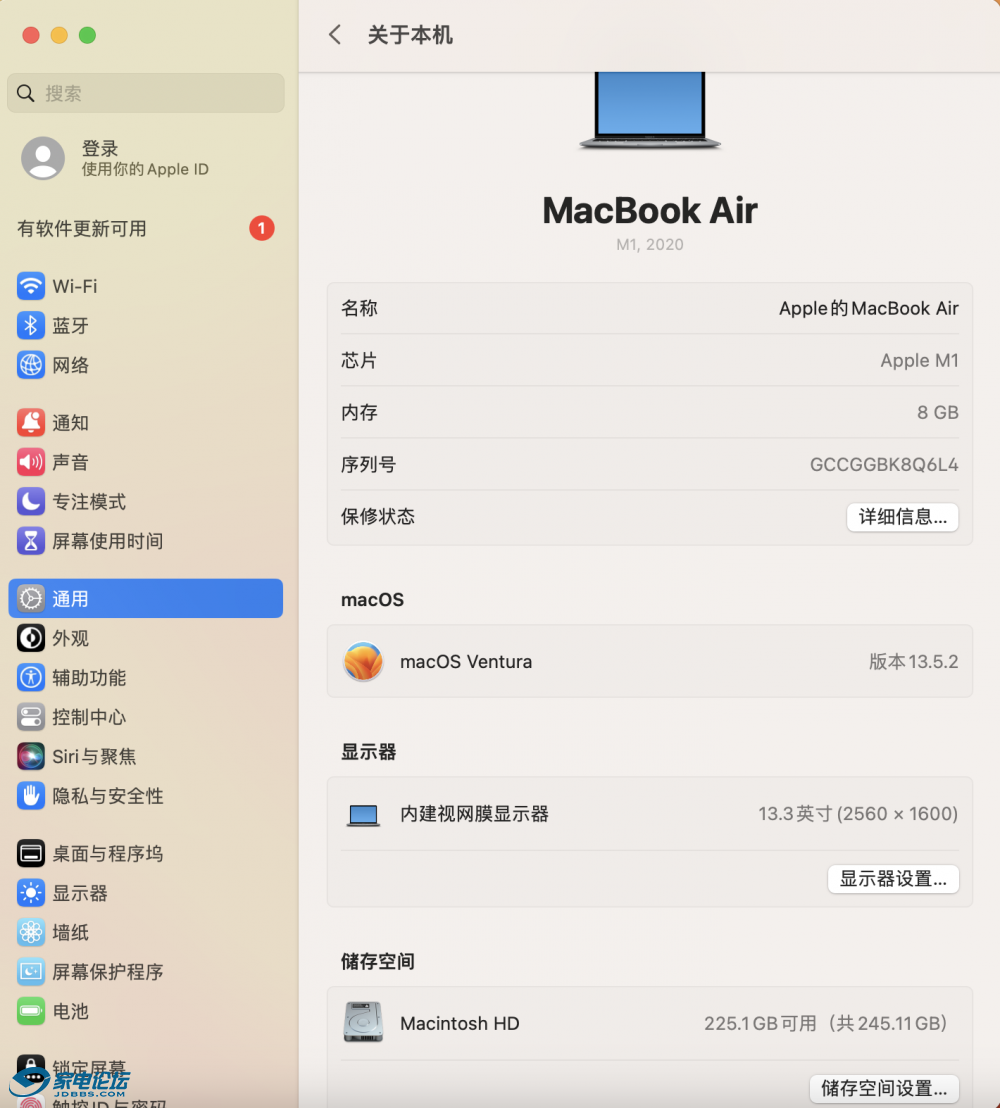This screenshot has width=1000, height=1108.
Task: Open 专注模式 moon icon
Action: [30, 502]
